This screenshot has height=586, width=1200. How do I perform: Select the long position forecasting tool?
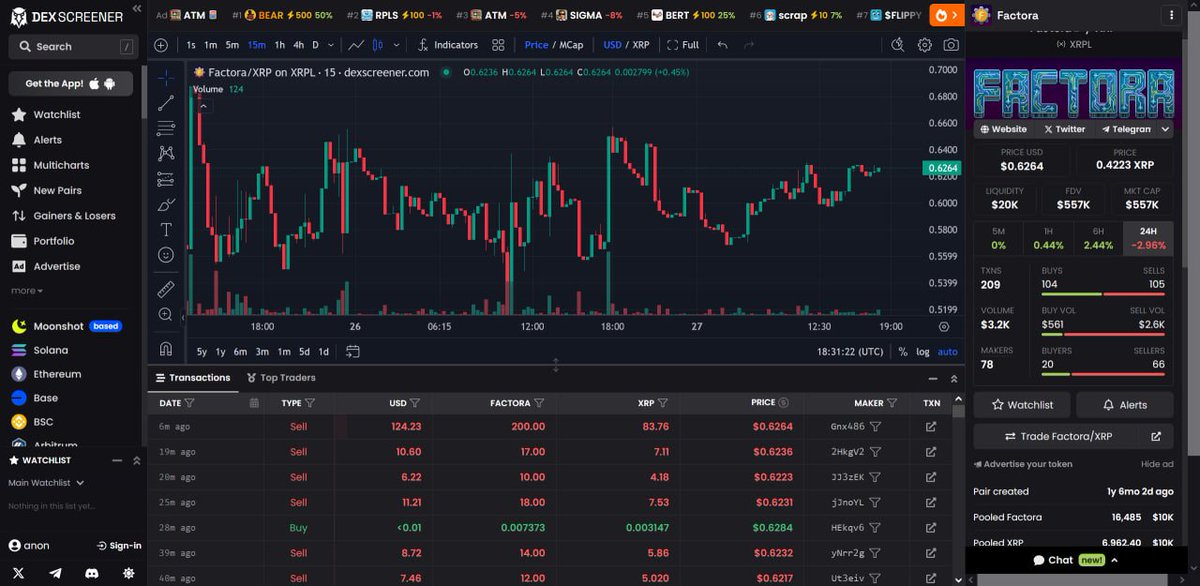tap(166, 179)
